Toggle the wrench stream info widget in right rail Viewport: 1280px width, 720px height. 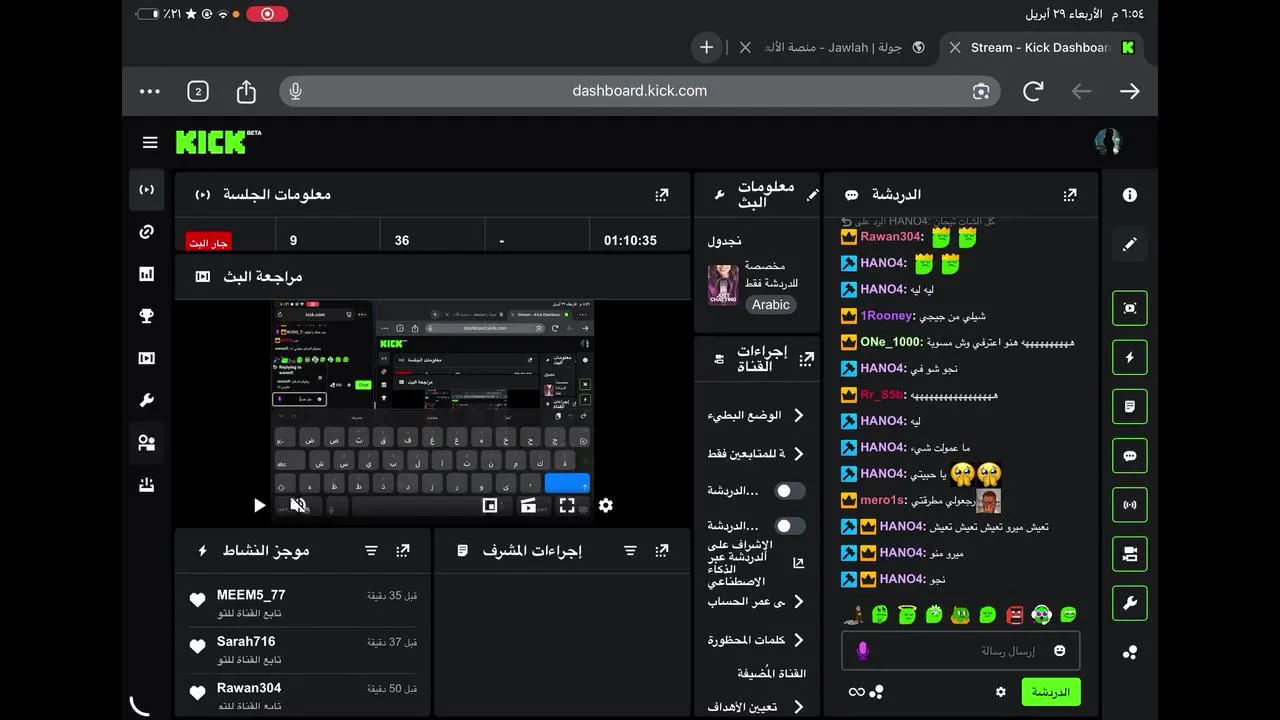pyautogui.click(x=1130, y=603)
